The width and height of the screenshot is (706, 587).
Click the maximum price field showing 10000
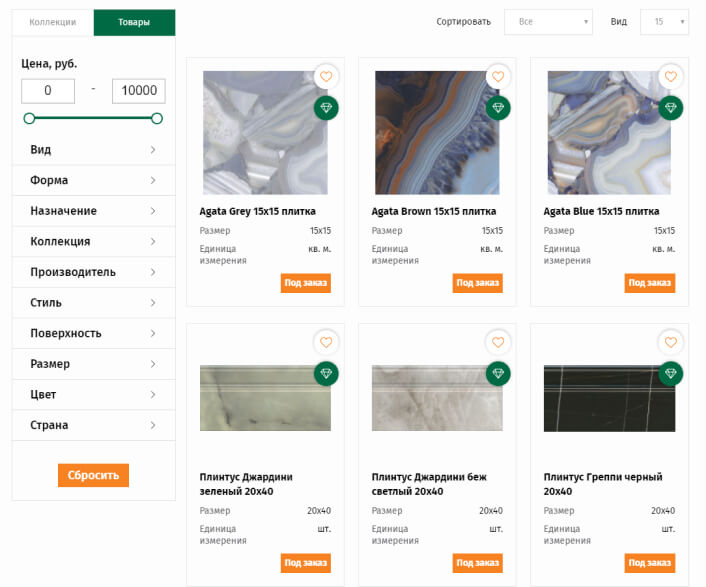tap(139, 91)
